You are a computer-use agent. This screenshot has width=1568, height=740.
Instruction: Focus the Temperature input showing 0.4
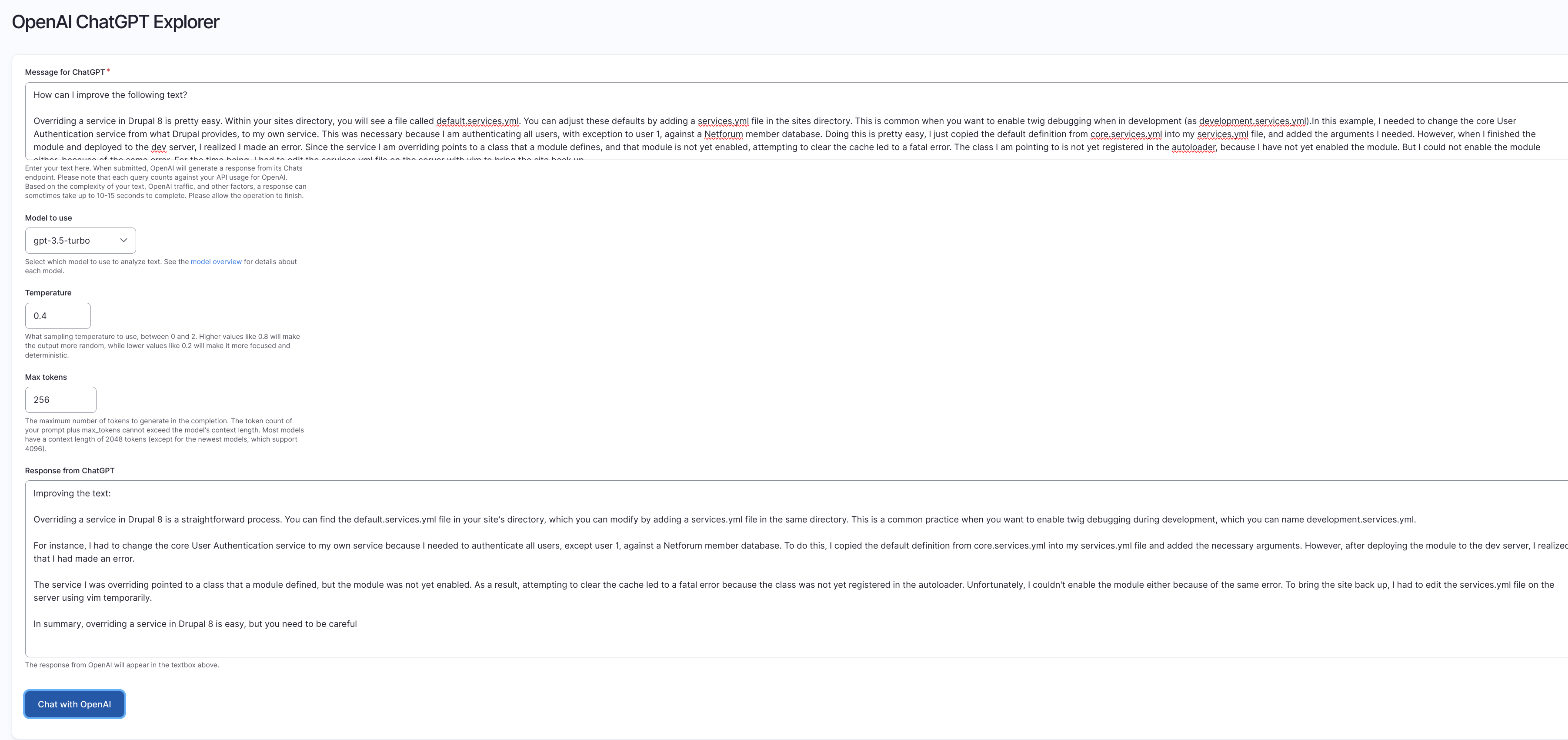[58, 316]
